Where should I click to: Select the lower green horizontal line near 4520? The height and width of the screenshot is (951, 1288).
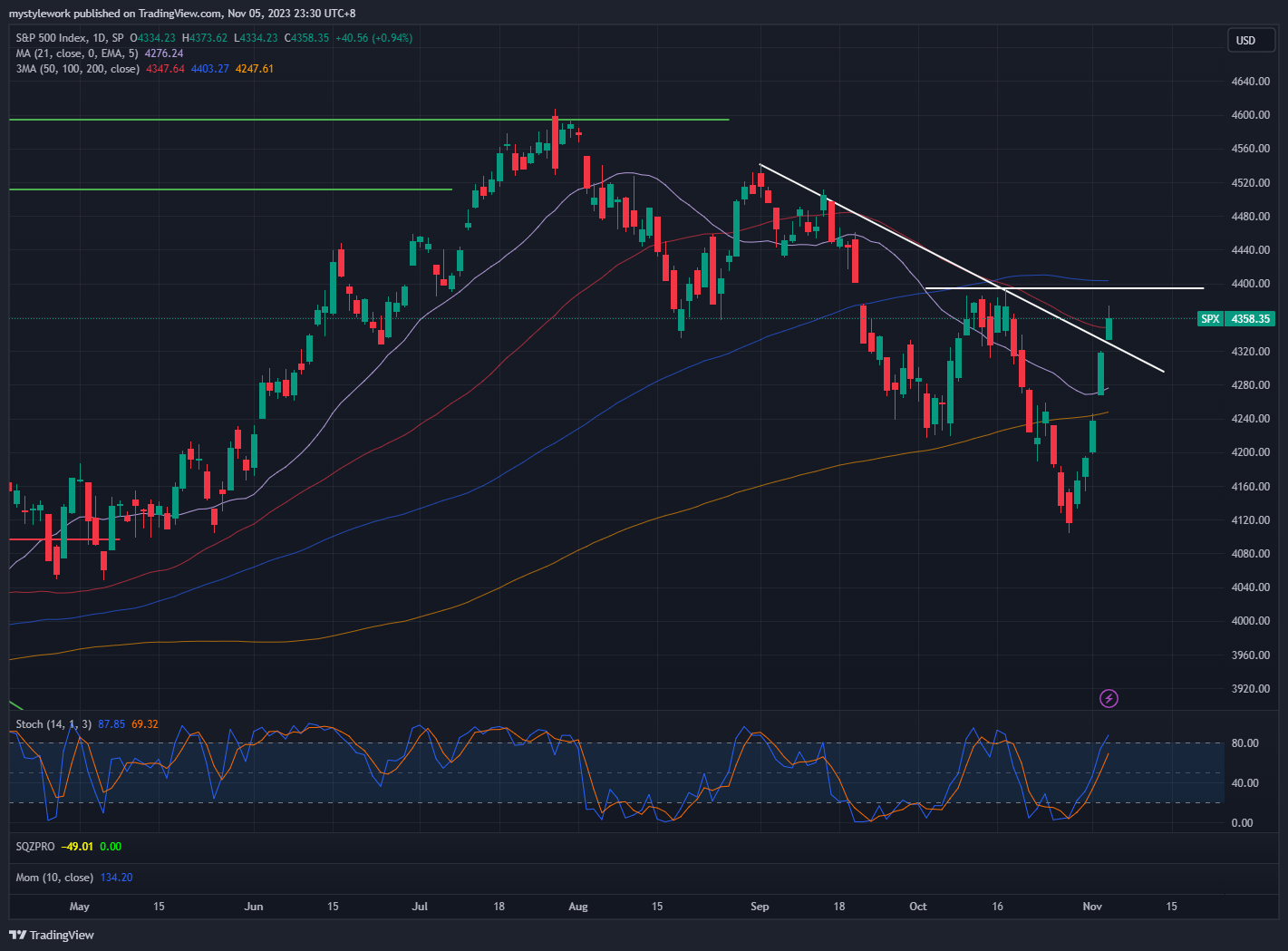point(230,189)
